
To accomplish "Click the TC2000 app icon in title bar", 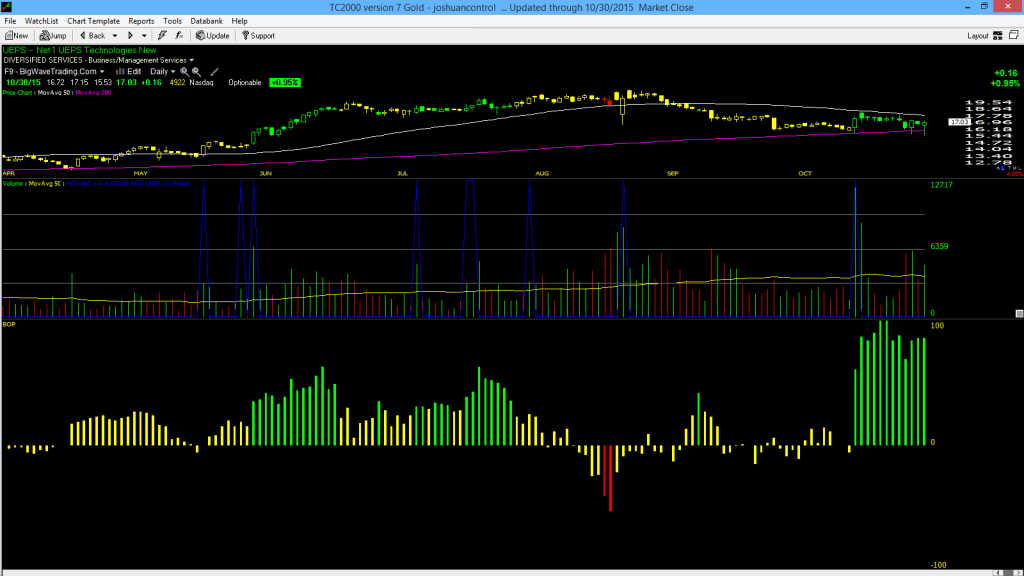I will pos(7,7).
